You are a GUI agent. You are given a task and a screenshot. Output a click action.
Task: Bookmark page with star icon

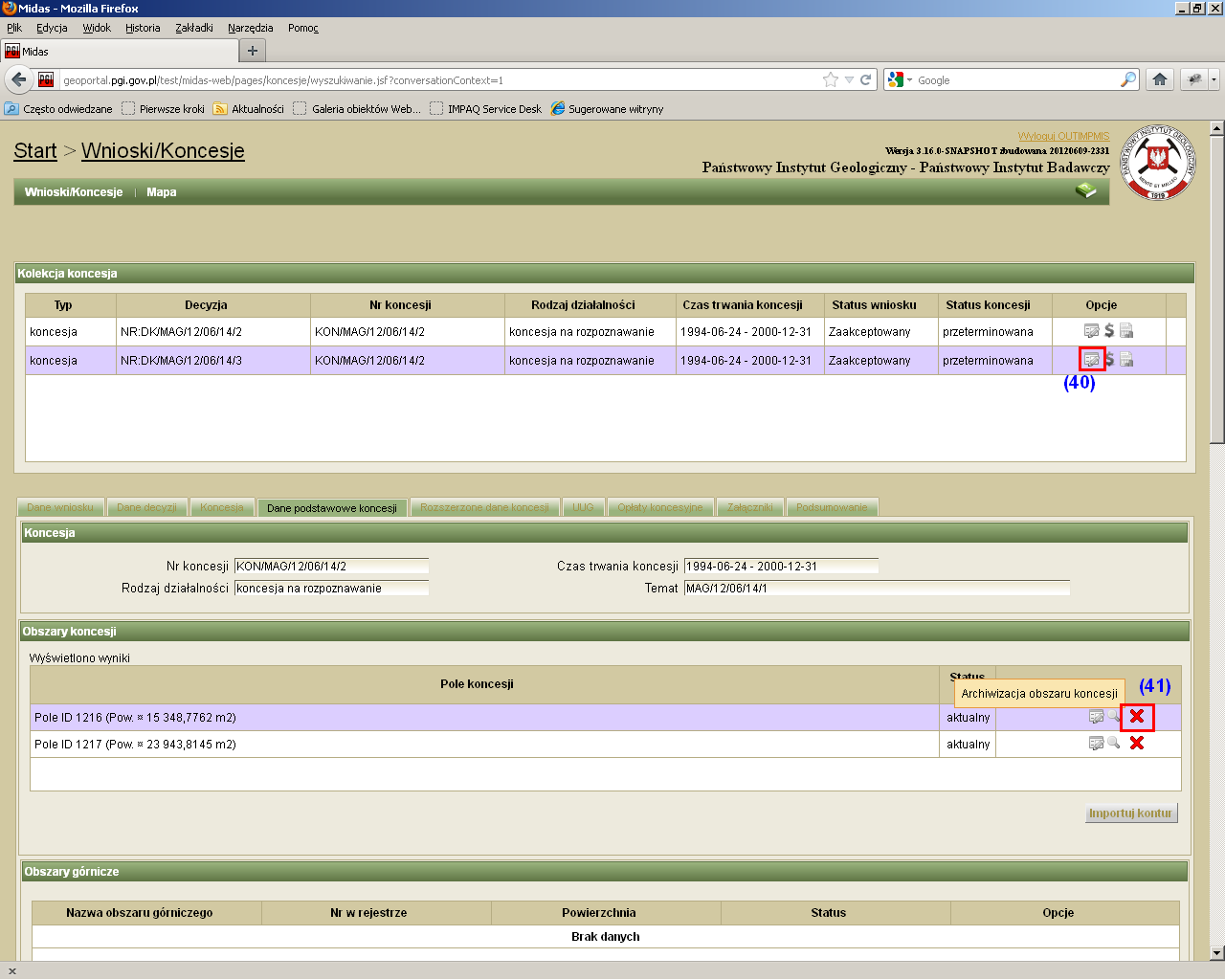pos(831,79)
